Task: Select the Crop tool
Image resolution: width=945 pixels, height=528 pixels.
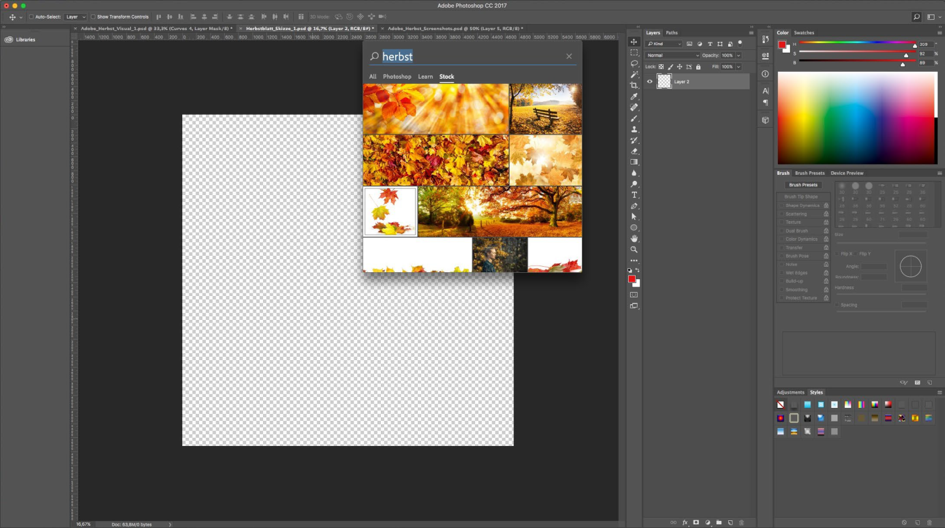Action: pyautogui.click(x=634, y=86)
